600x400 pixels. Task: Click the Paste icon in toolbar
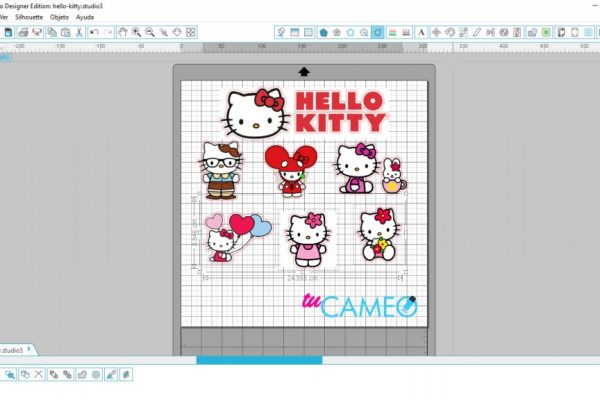point(65,33)
